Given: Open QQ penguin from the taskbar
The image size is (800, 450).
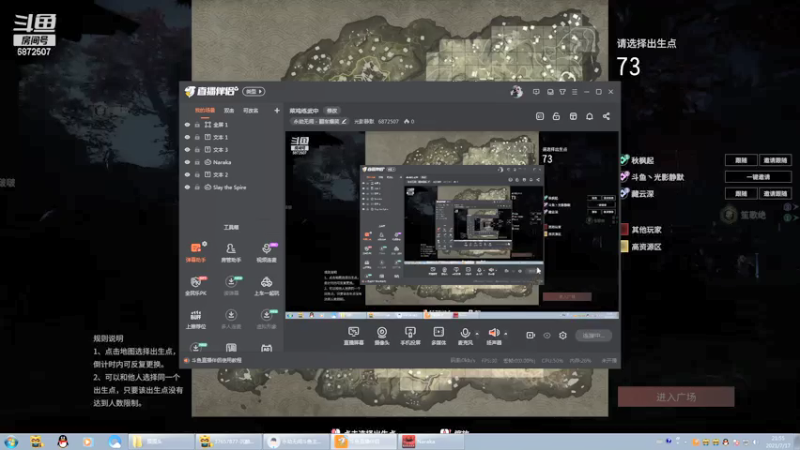Looking at the screenshot, I should coord(63,441).
